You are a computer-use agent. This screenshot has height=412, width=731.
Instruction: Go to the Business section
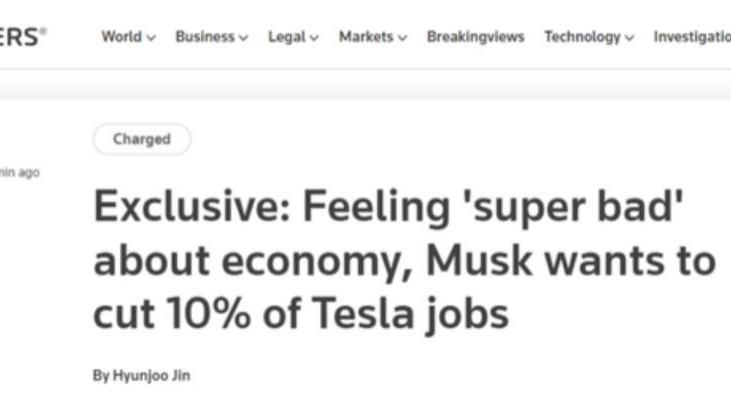click(205, 37)
